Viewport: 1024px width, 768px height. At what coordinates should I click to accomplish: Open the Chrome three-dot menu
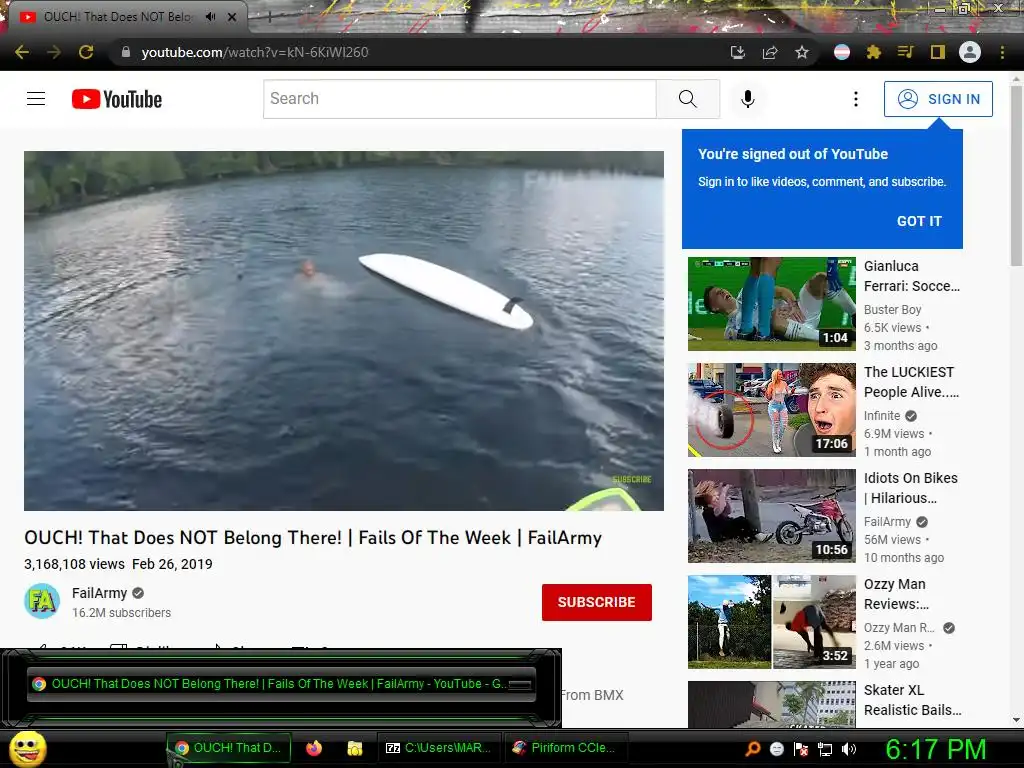coord(1002,52)
